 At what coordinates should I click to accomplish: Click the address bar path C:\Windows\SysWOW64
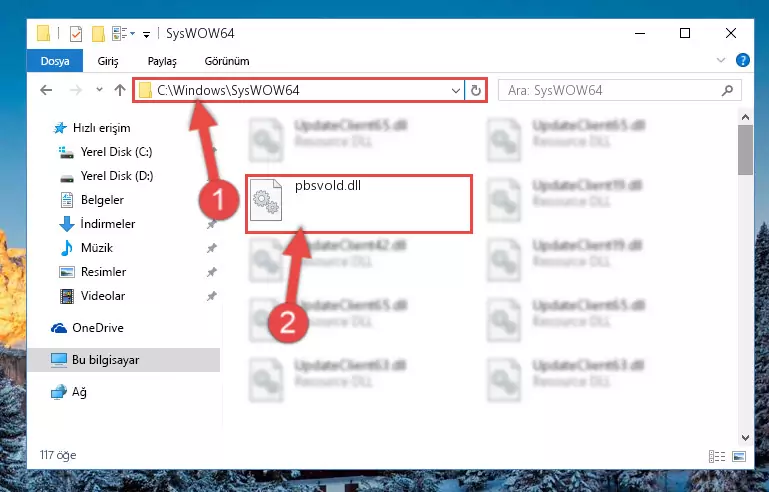(x=228, y=90)
